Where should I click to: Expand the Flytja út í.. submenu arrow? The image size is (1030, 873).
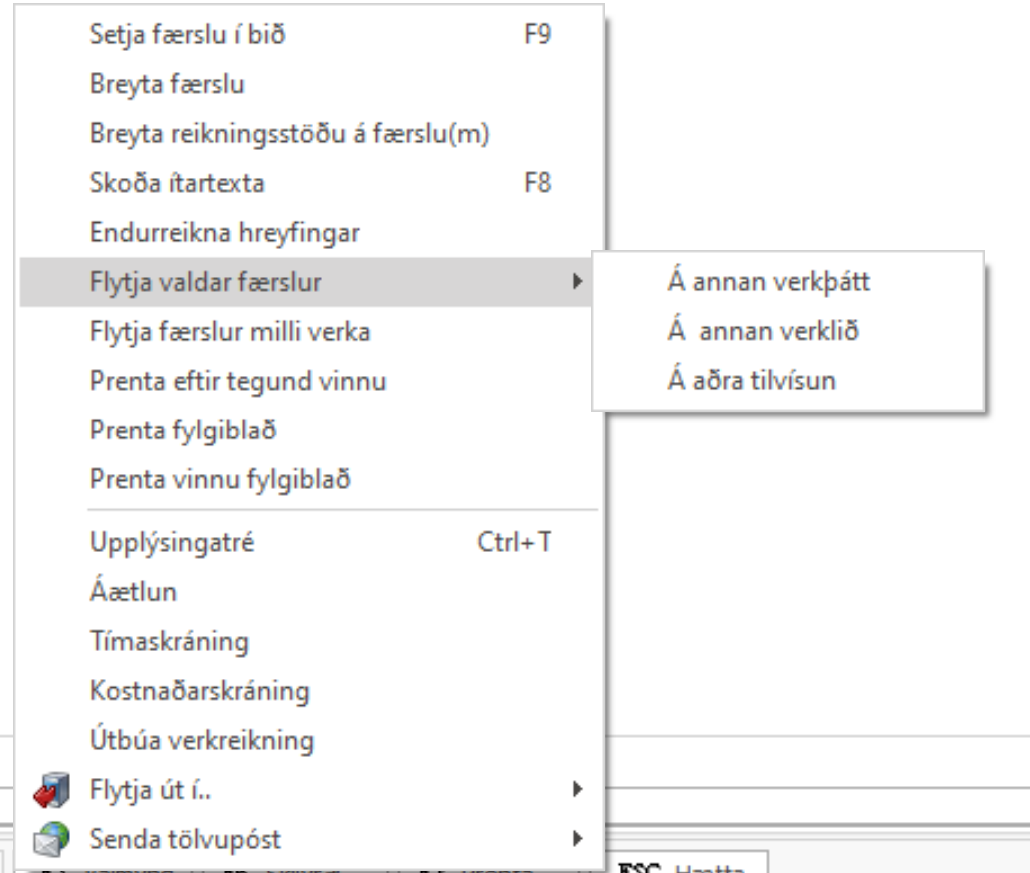pyautogui.click(x=575, y=790)
